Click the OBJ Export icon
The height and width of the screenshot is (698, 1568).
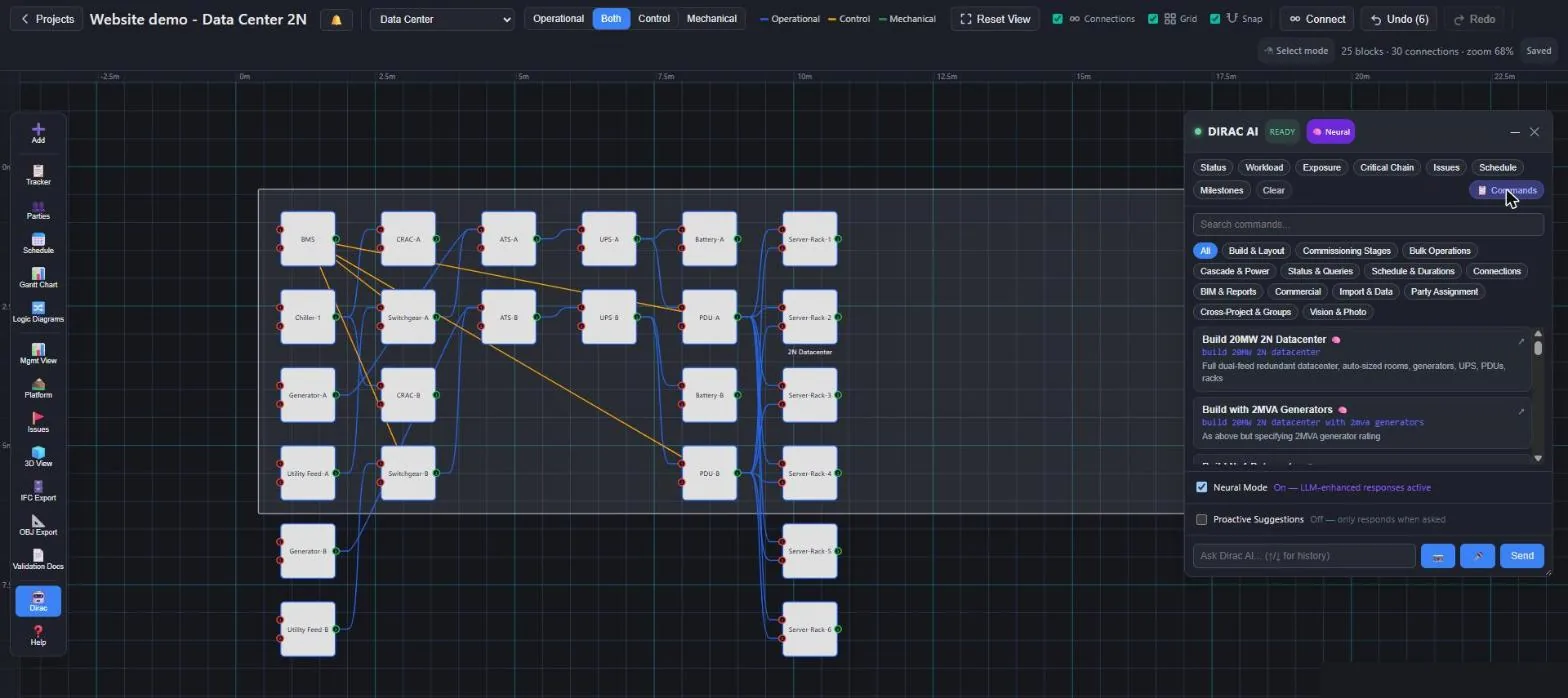point(38,525)
